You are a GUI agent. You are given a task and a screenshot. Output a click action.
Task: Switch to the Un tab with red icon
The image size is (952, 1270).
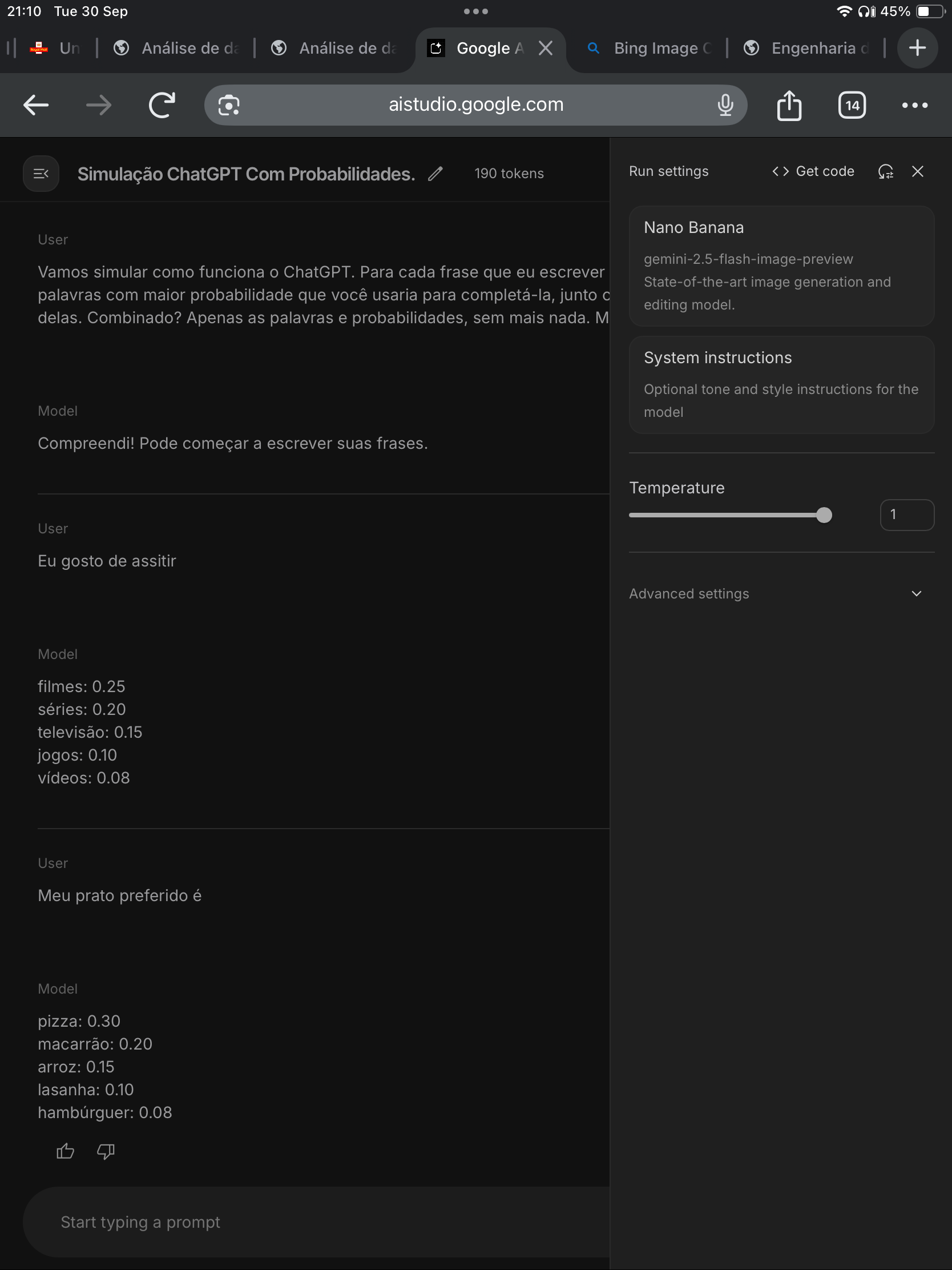[55, 48]
